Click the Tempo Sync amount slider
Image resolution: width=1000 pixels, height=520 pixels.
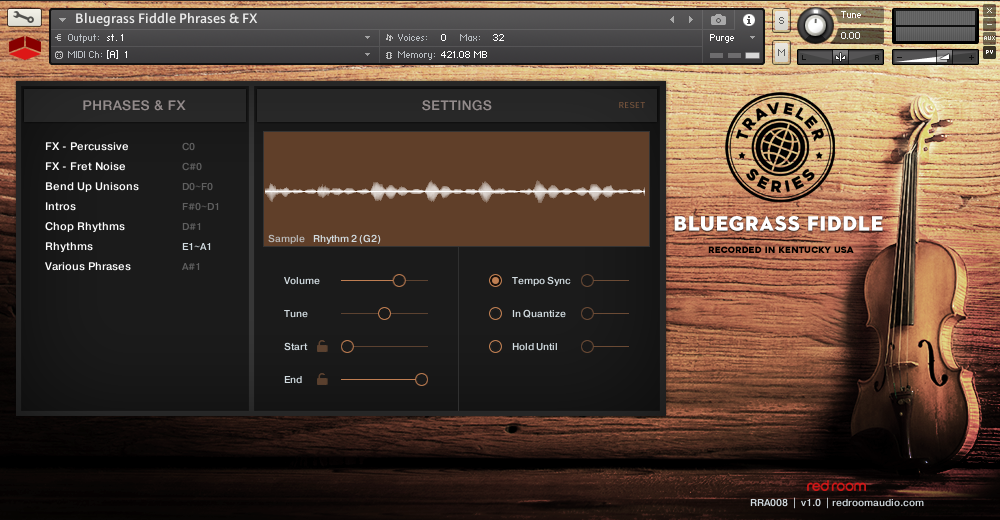click(x=605, y=281)
